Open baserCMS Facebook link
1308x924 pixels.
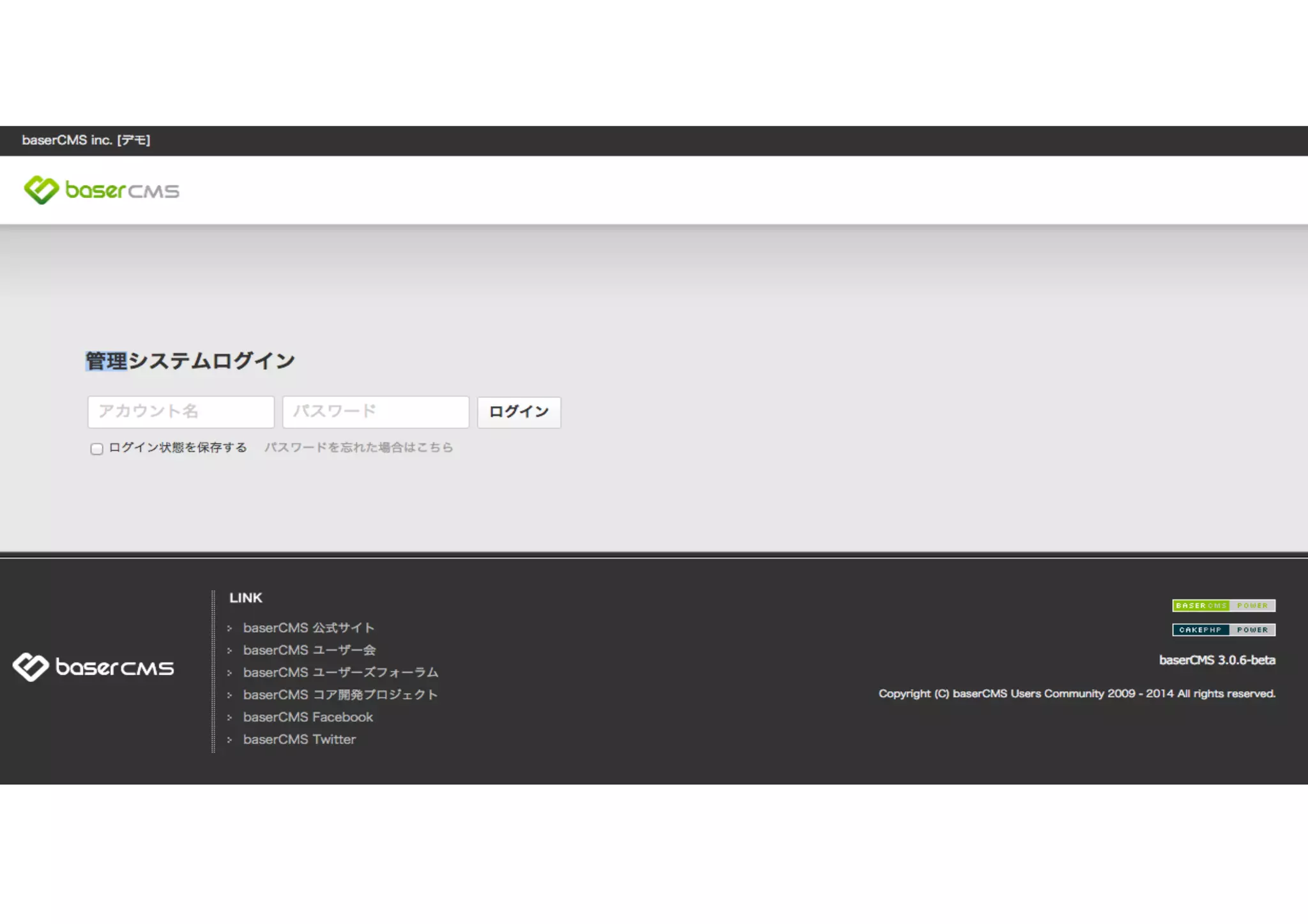pos(308,717)
